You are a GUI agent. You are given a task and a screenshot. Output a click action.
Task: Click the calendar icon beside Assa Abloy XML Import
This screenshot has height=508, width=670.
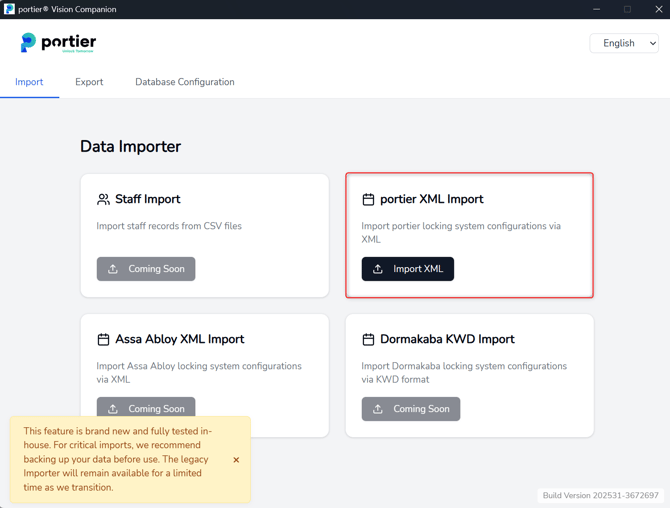pos(103,340)
